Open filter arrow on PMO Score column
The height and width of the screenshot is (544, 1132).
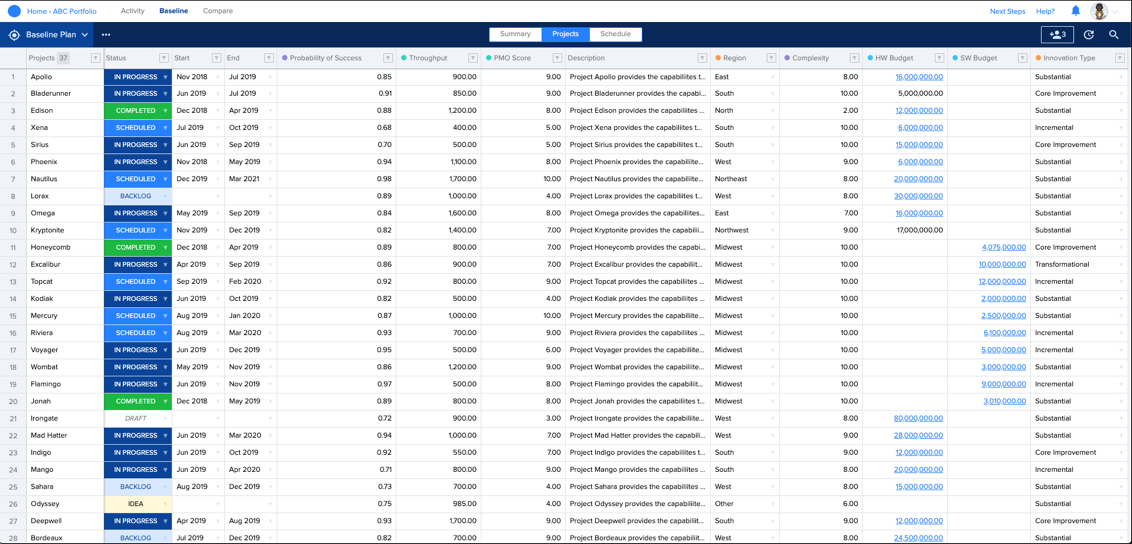(x=556, y=58)
